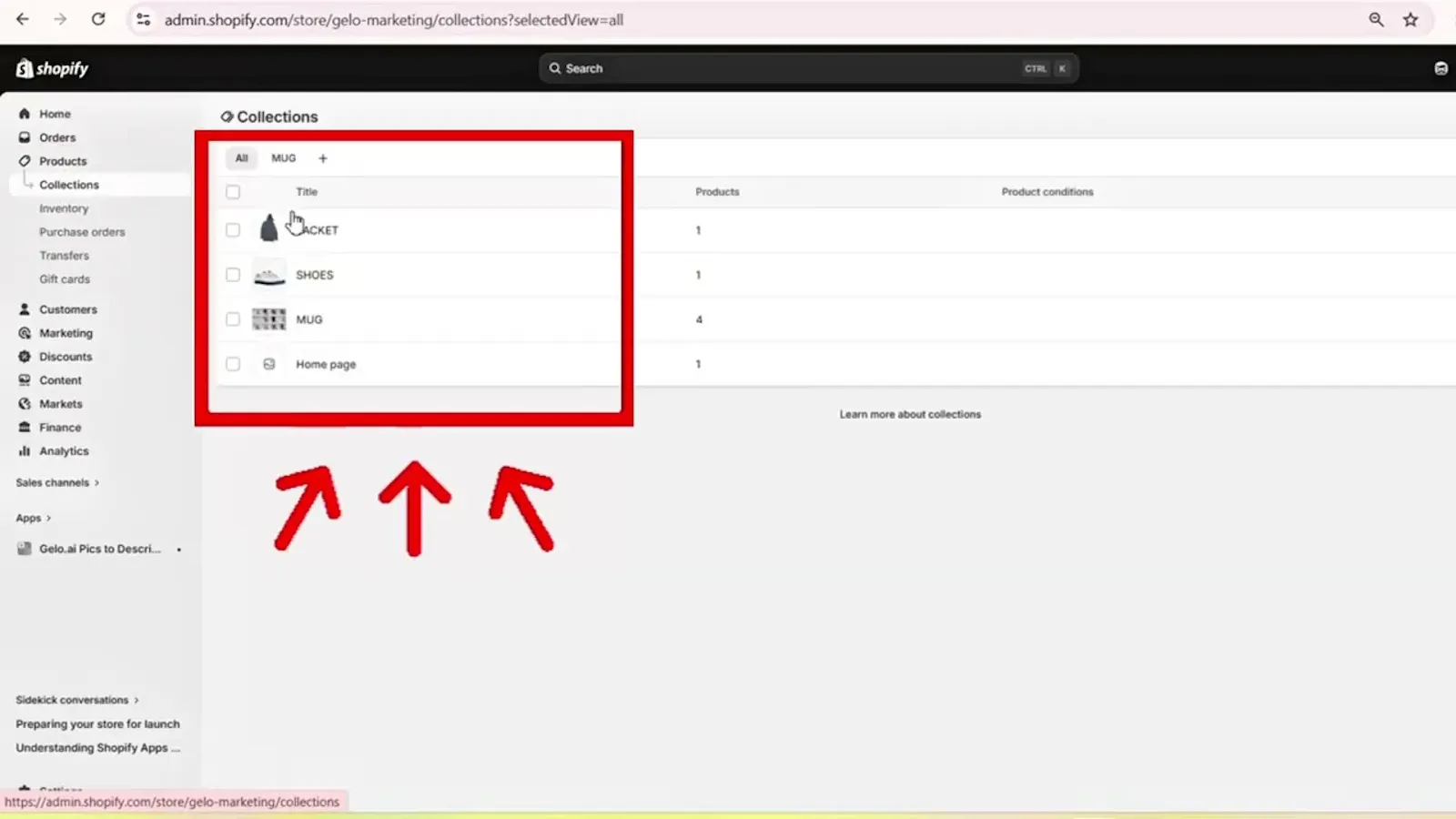This screenshot has height=819, width=1456.
Task: Click the Collections heading icon
Action: [227, 116]
